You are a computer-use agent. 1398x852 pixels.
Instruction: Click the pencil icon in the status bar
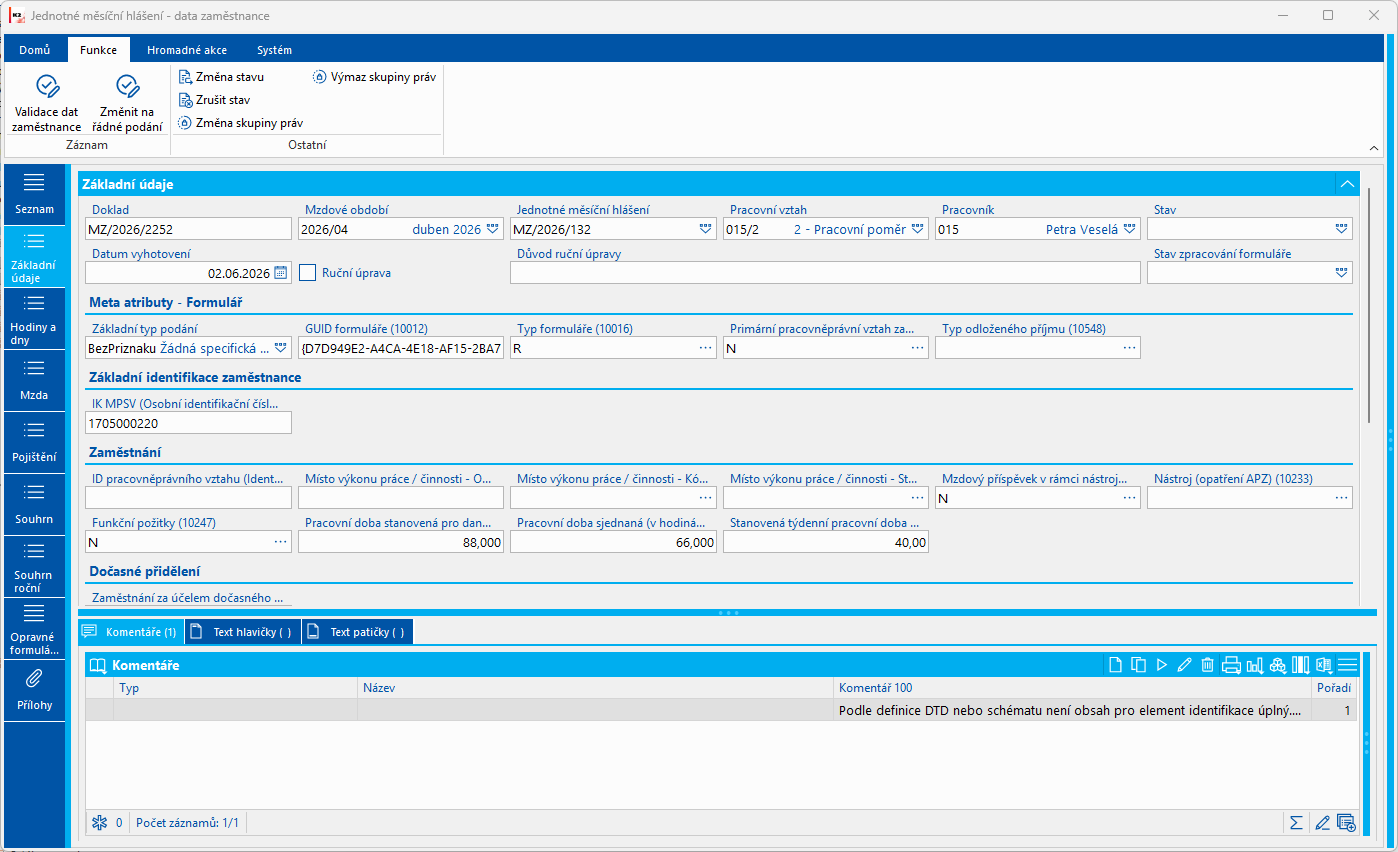coord(1322,822)
